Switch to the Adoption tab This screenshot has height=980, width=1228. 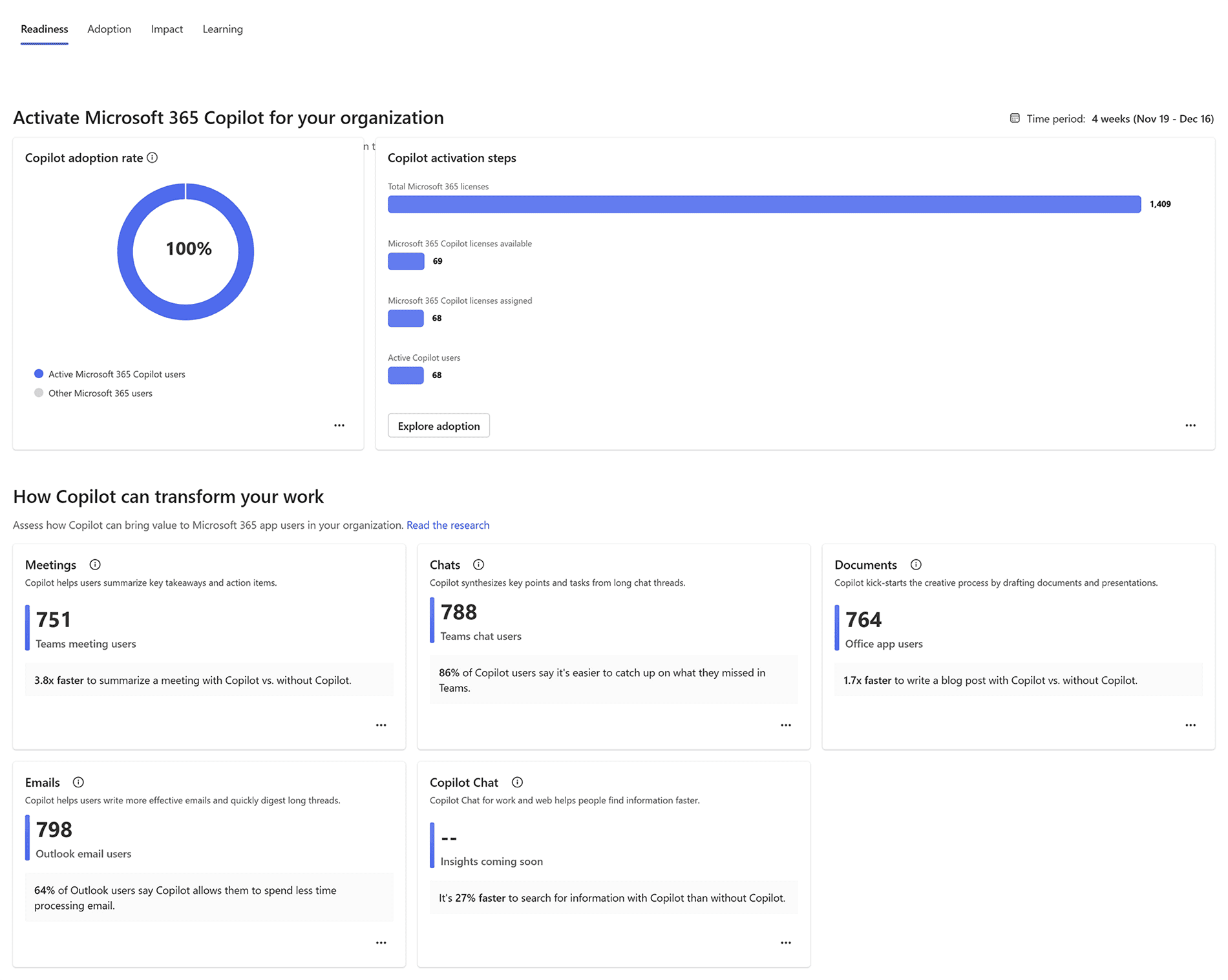click(109, 29)
